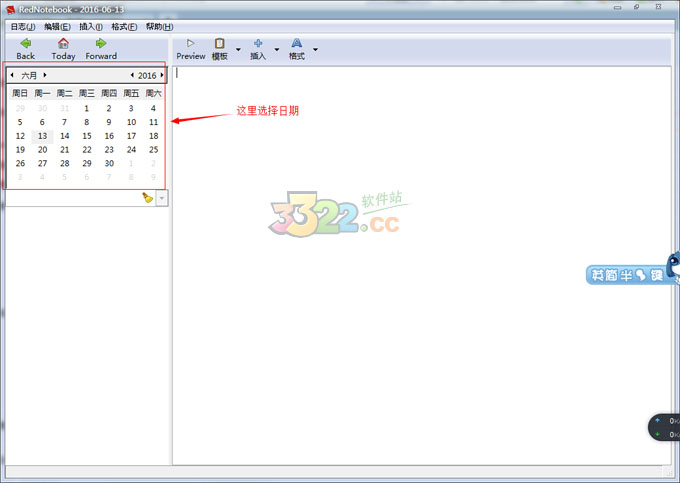This screenshot has height=483, width=680.
Task: Open the 编辑(E) menu
Action: coord(57,27)
